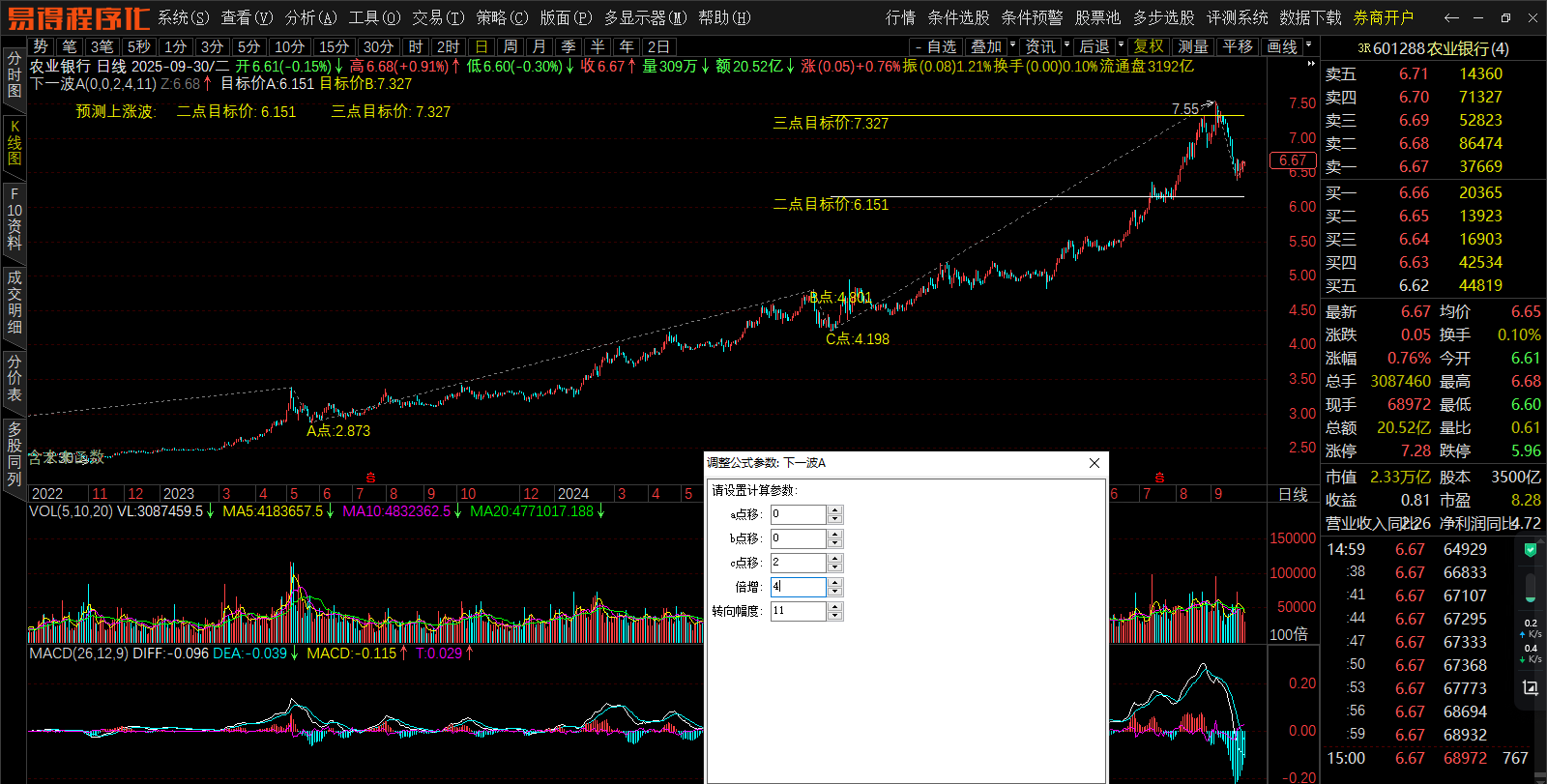
Task: Click the 测量 measure button
Action: pos(1192,46)
